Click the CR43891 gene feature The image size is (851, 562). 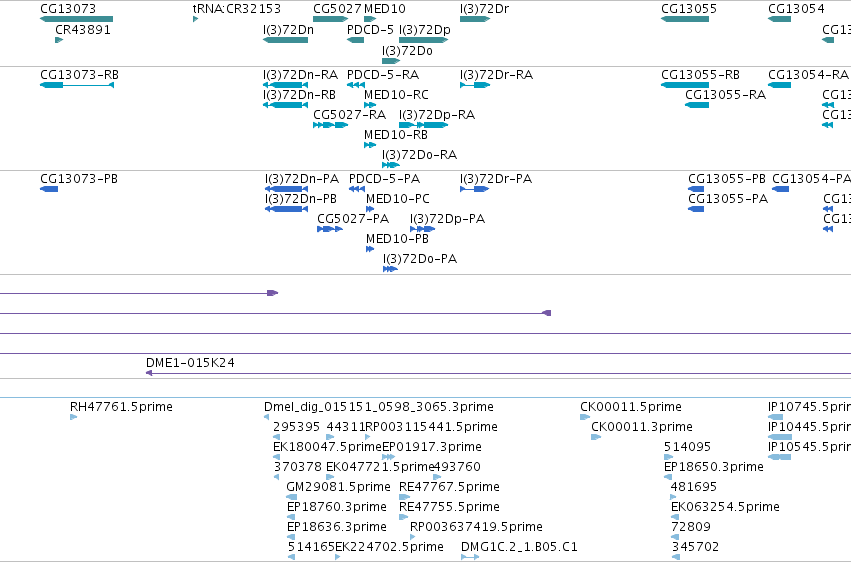point(59,40)
